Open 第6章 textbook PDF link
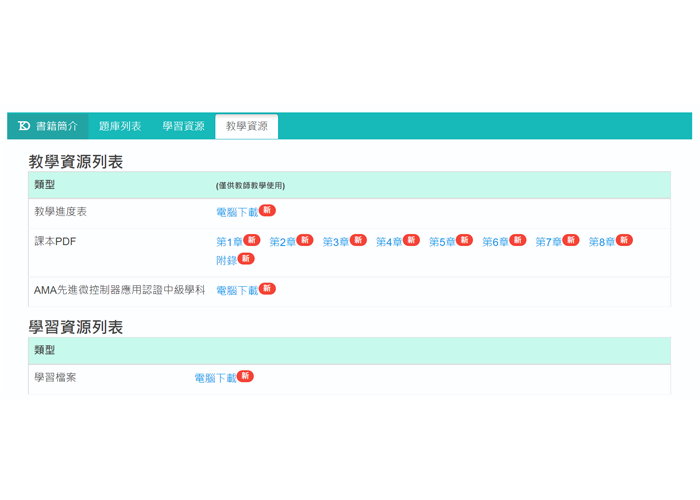The height and width of the screenshot is (500, 700). 495,242
